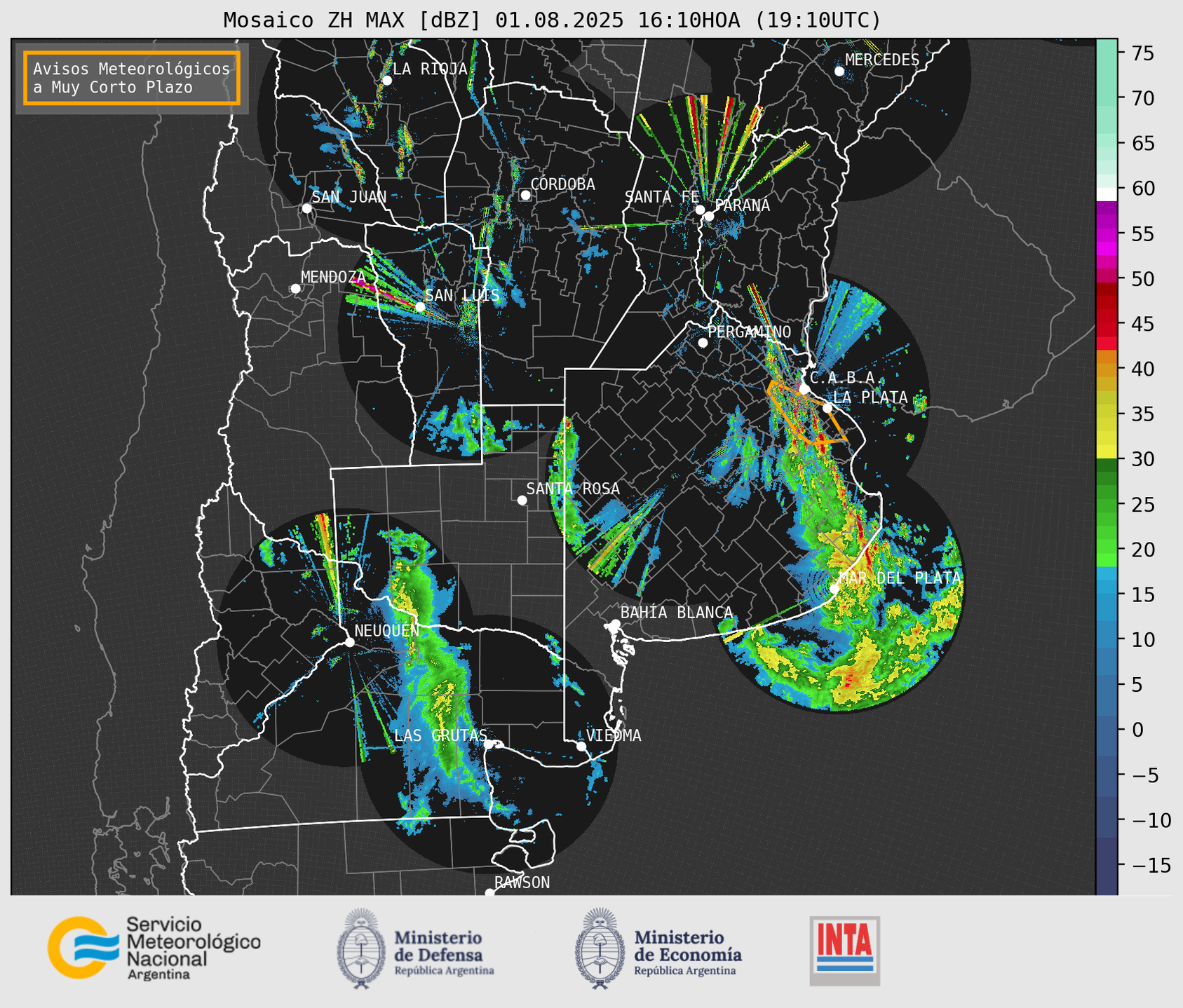This screenshot has width=1183, height=1008.
Task: Click the RAWSON label text
Action: click(522, 883)
